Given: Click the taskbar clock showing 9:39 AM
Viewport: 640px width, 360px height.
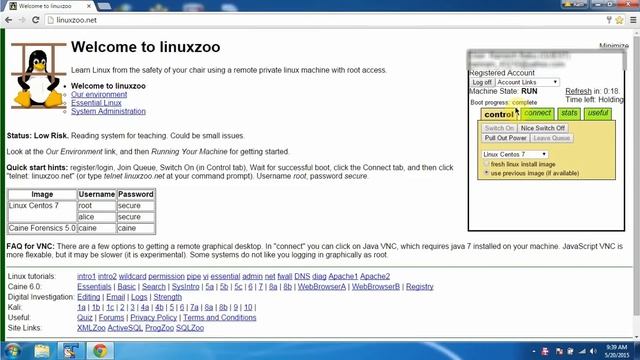Looking at the screenshot, I should [617, 351].
